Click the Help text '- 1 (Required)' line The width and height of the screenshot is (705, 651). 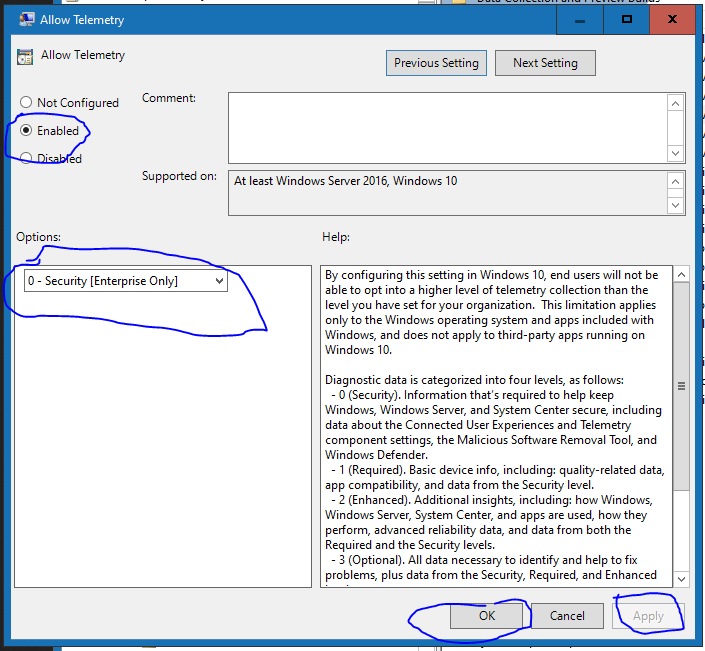[498, 470]
